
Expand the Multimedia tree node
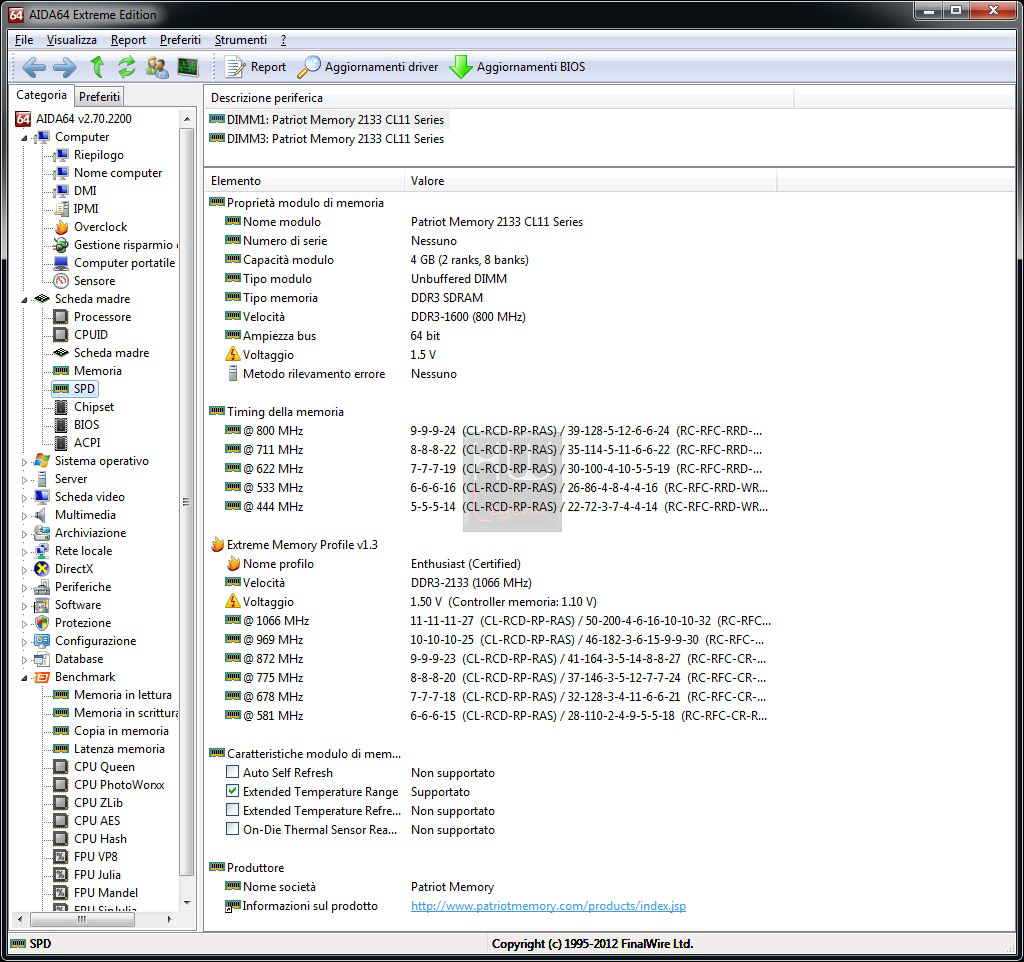[x=24, y=516]
